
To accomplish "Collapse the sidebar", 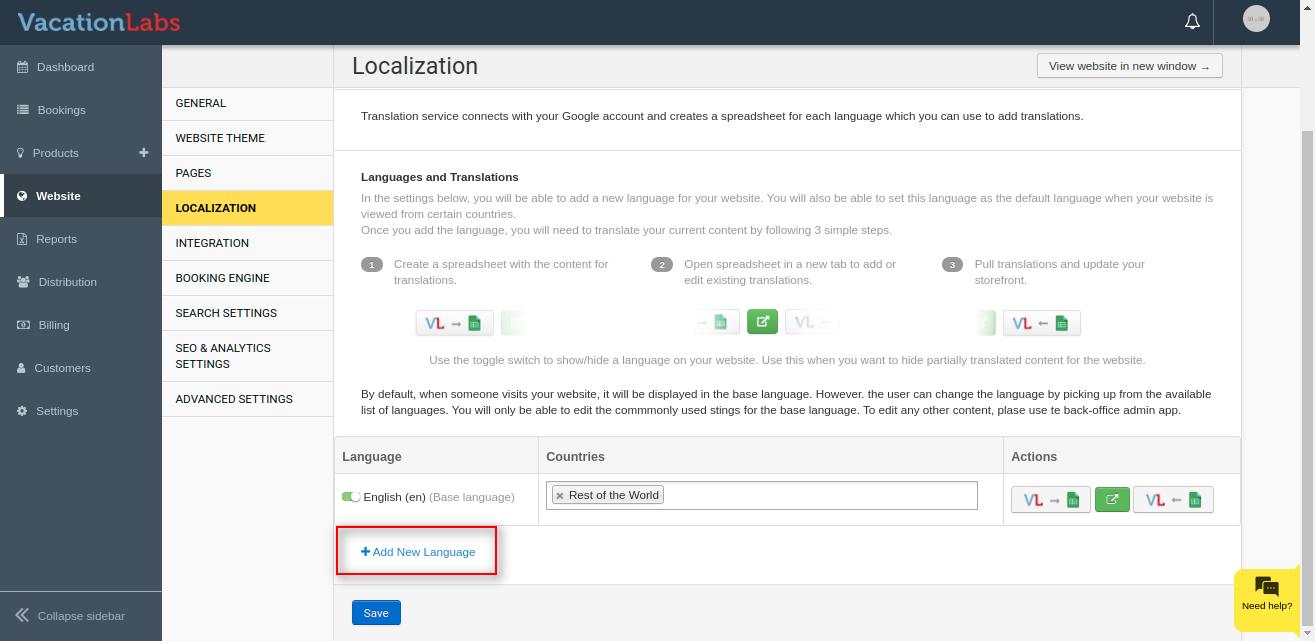I will (70, 616).
